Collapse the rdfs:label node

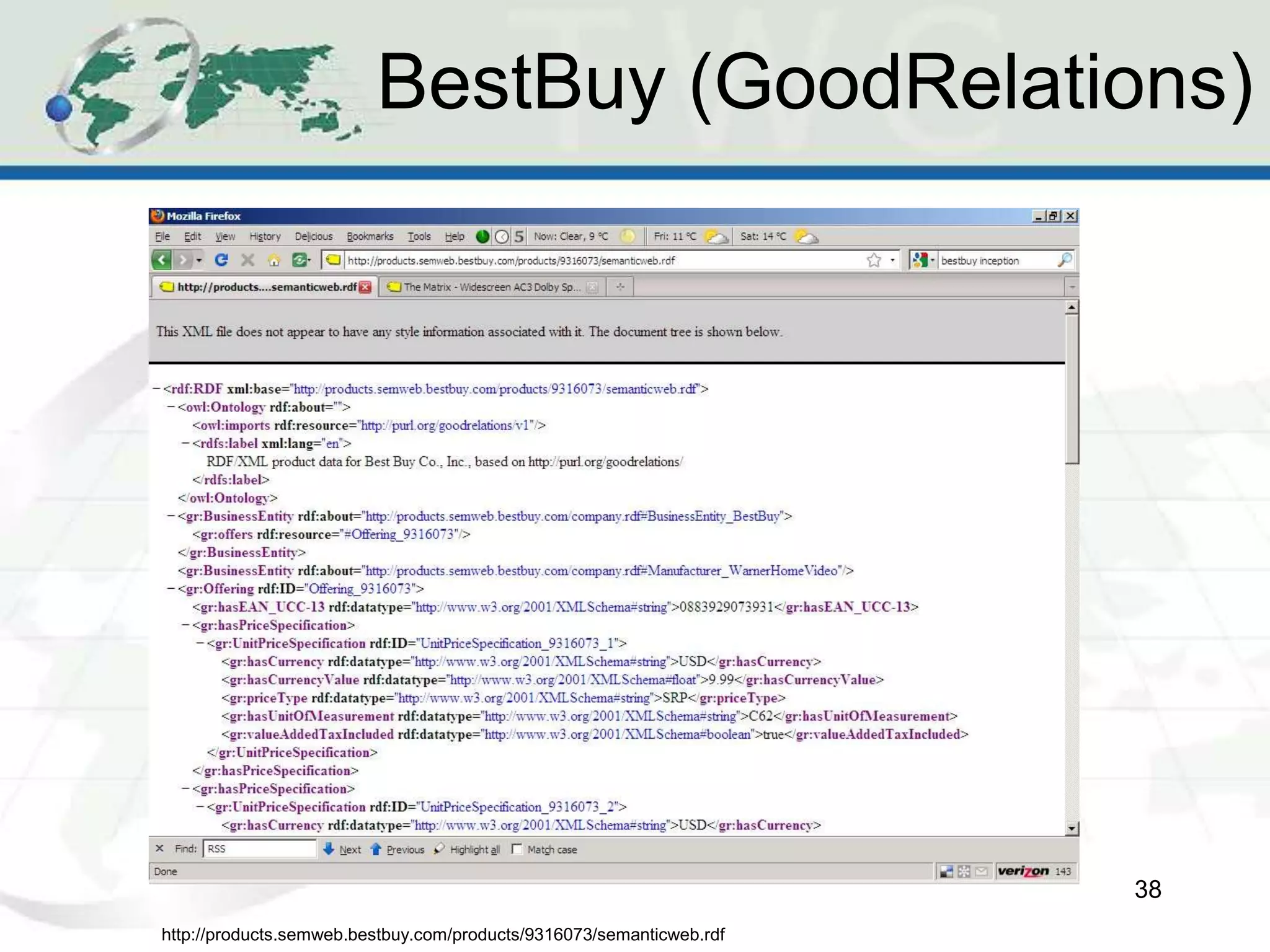185,444
